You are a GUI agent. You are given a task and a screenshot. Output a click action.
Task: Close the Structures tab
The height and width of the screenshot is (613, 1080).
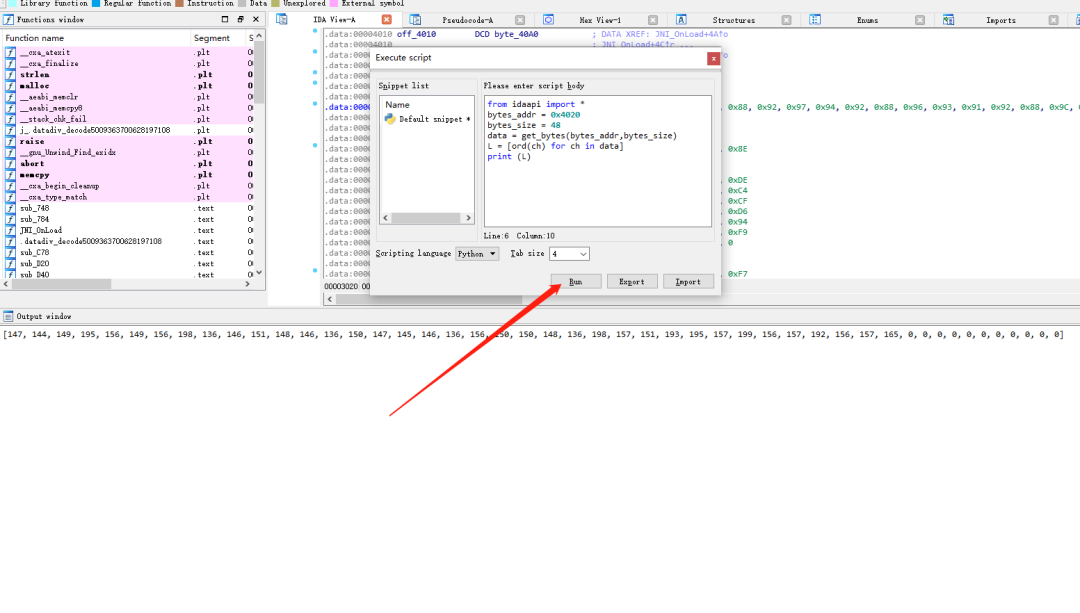click(x=787, y=20)
